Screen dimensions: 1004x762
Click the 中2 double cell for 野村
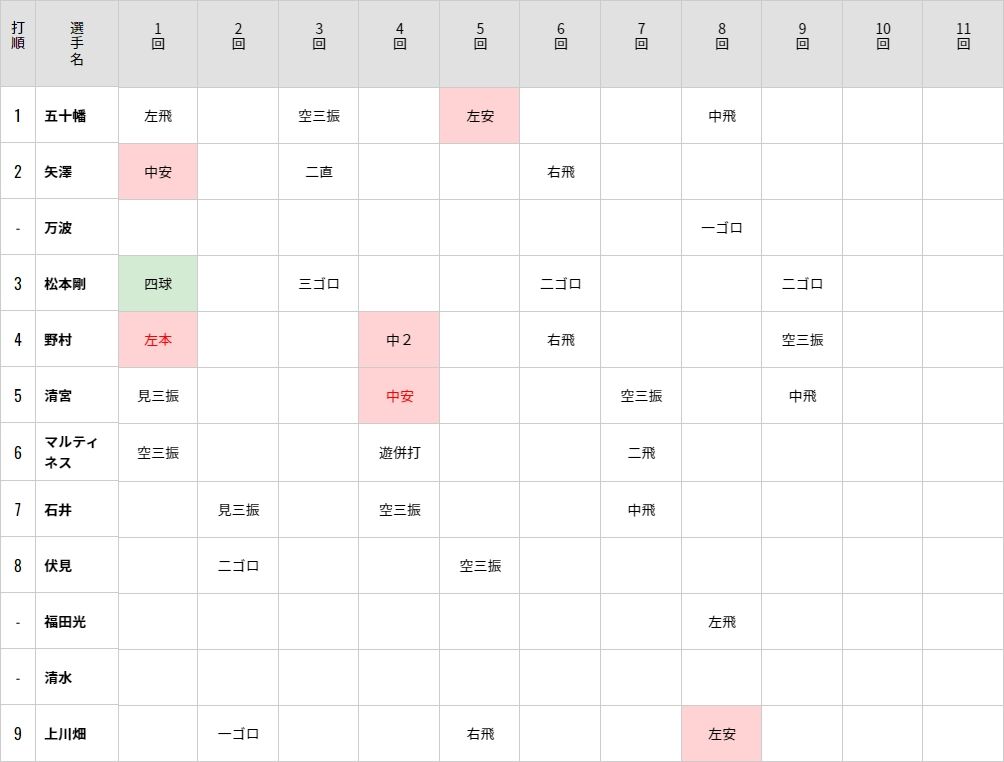[399, 339]
